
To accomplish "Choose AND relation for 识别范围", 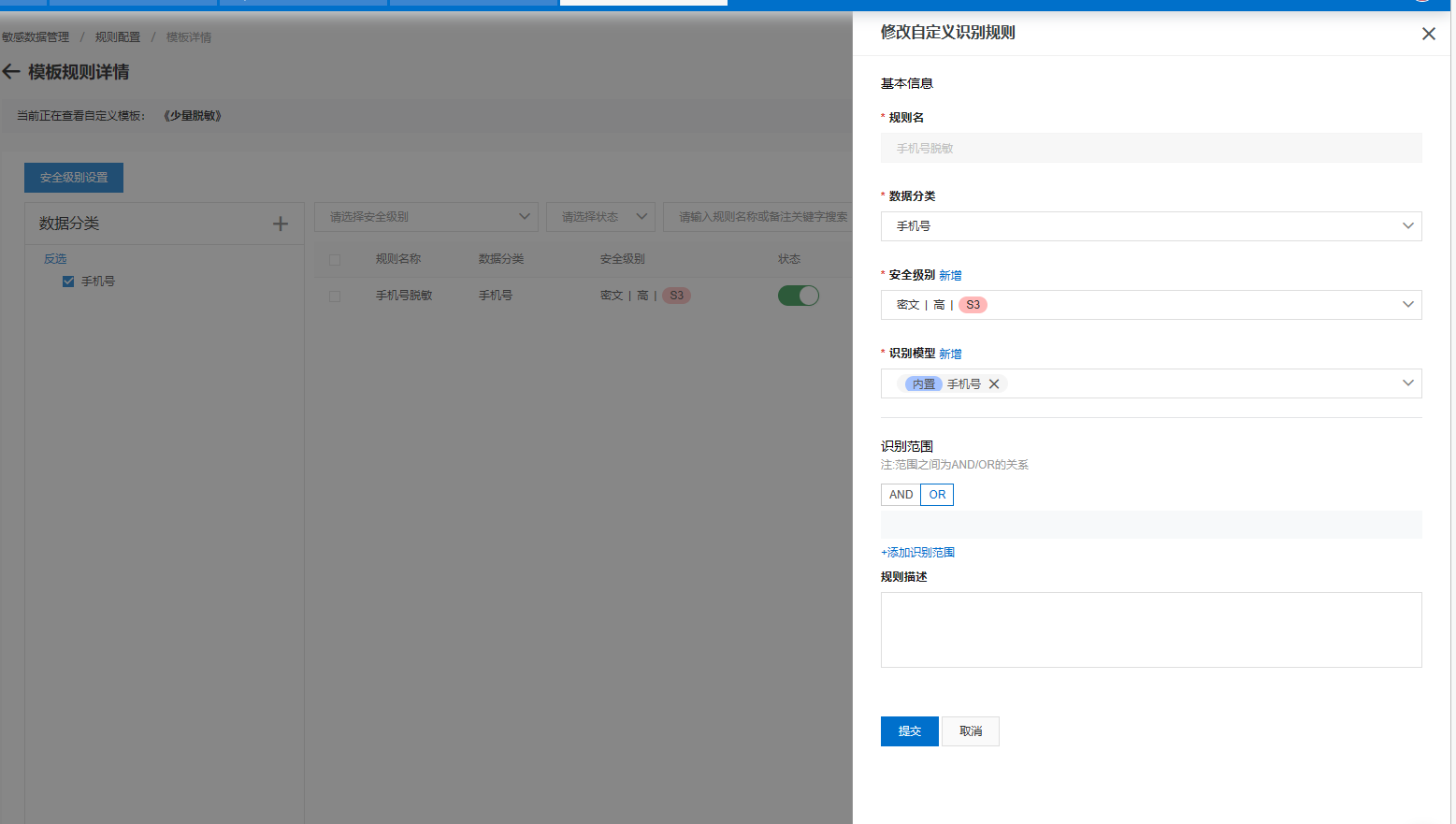I will tap(901, 495).
